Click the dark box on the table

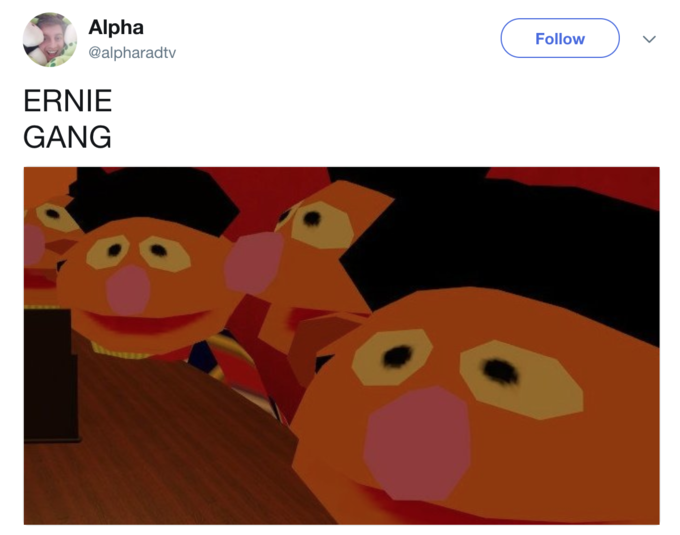tap(51, 375)
